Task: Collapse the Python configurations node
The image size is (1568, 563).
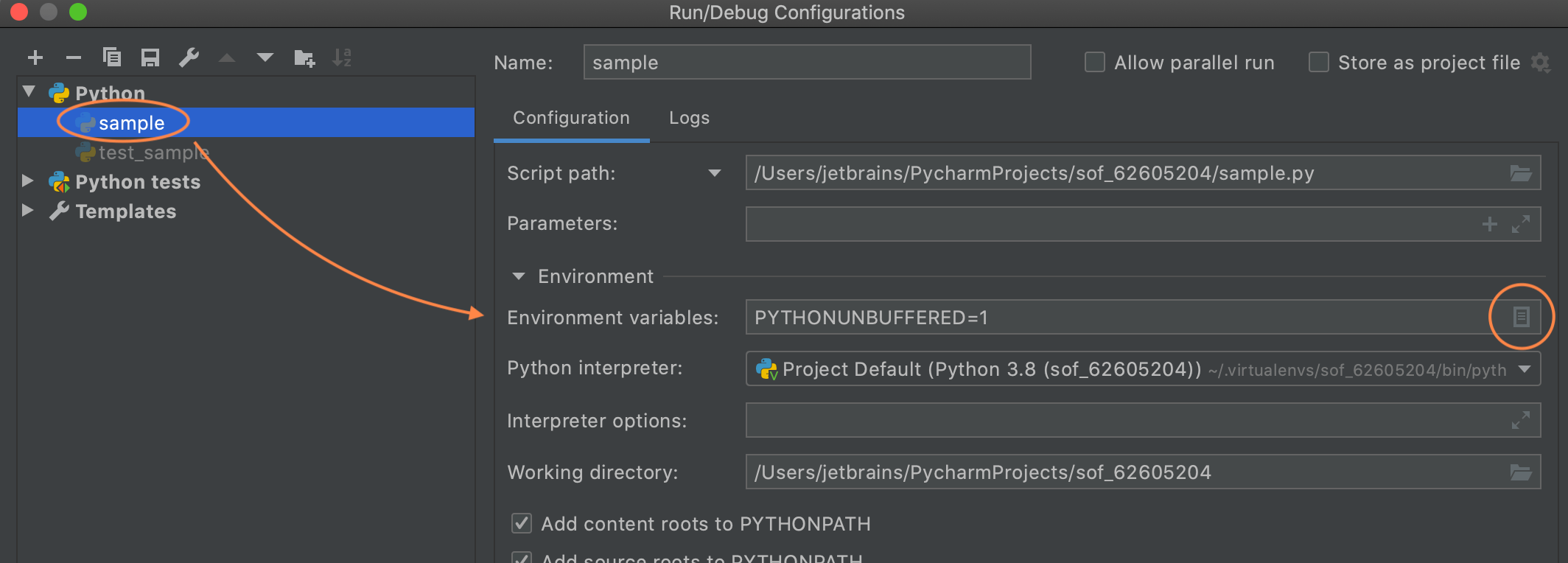Action: 29,92
